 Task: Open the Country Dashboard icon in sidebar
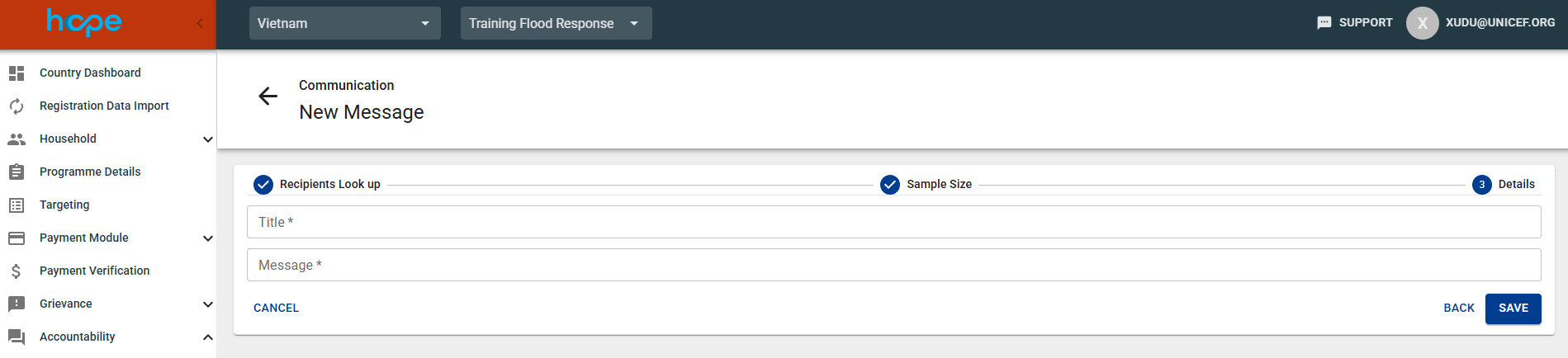17,73
